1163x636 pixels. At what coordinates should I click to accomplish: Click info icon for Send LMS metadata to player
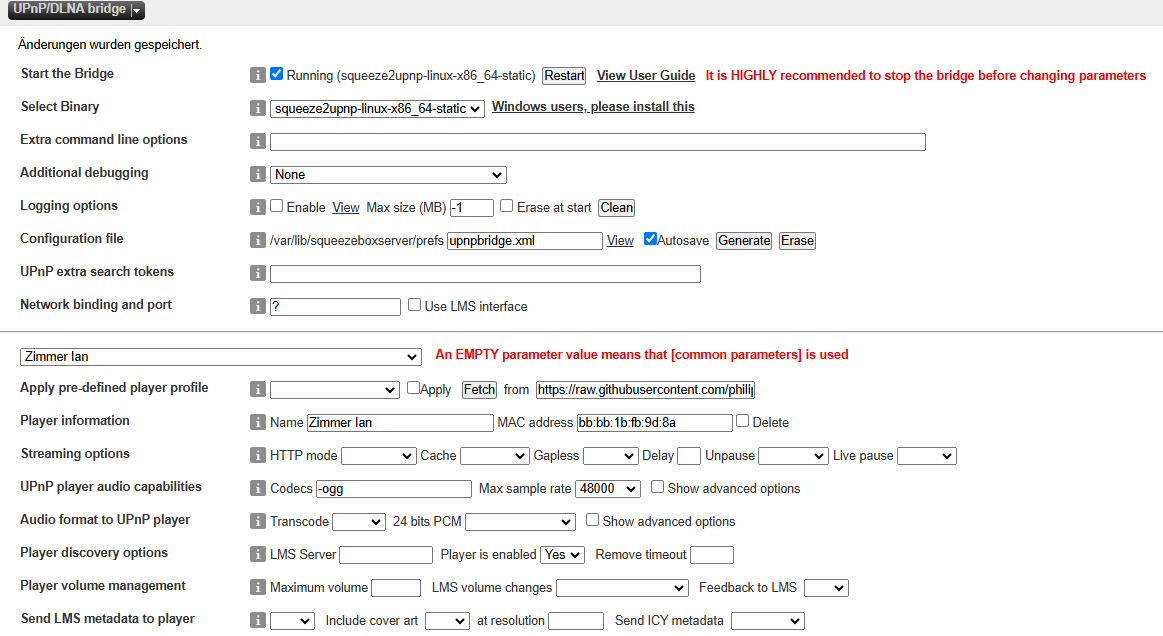tap(257, 620)
